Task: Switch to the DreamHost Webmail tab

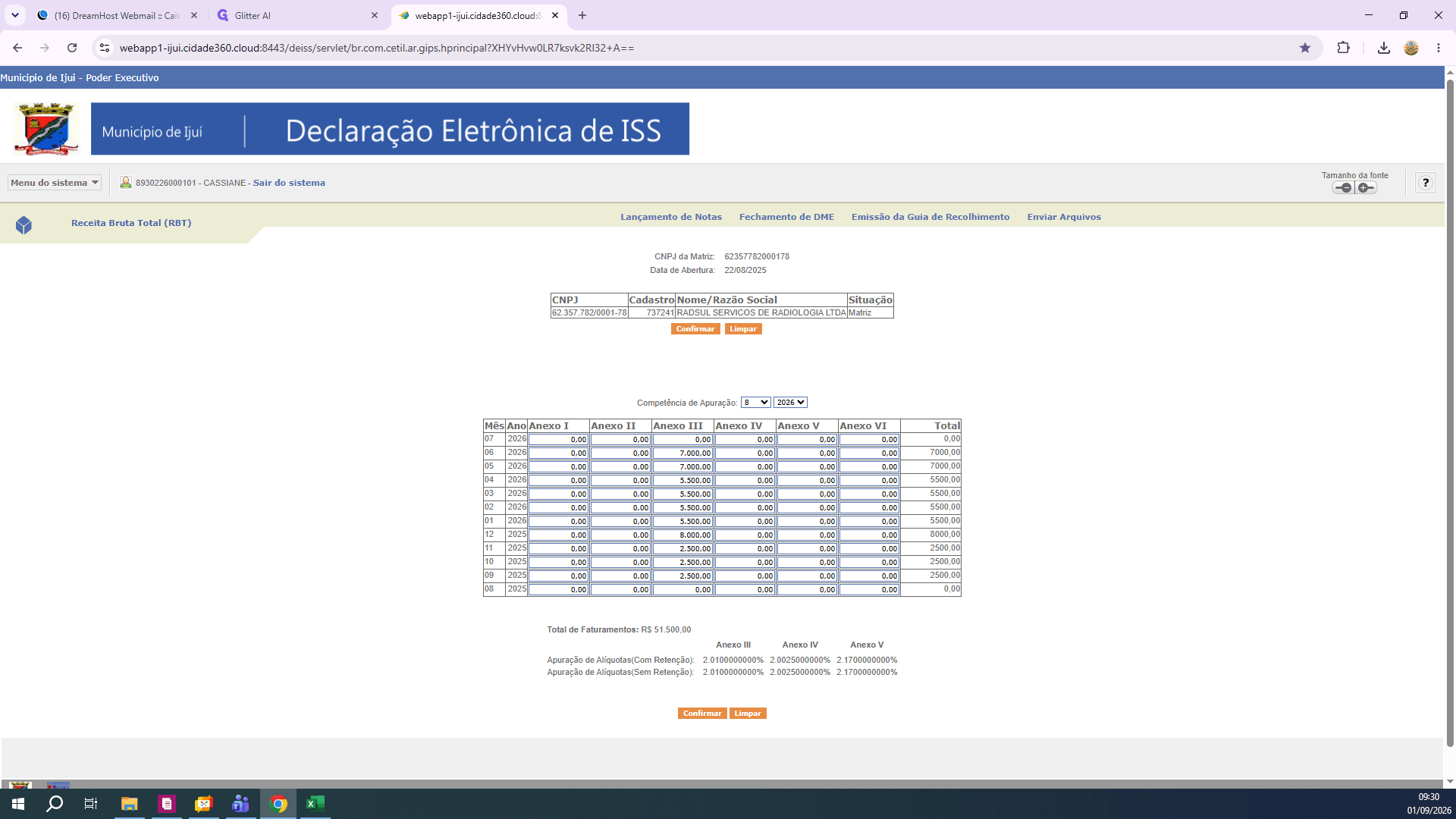Action: [x=118, y=15]
